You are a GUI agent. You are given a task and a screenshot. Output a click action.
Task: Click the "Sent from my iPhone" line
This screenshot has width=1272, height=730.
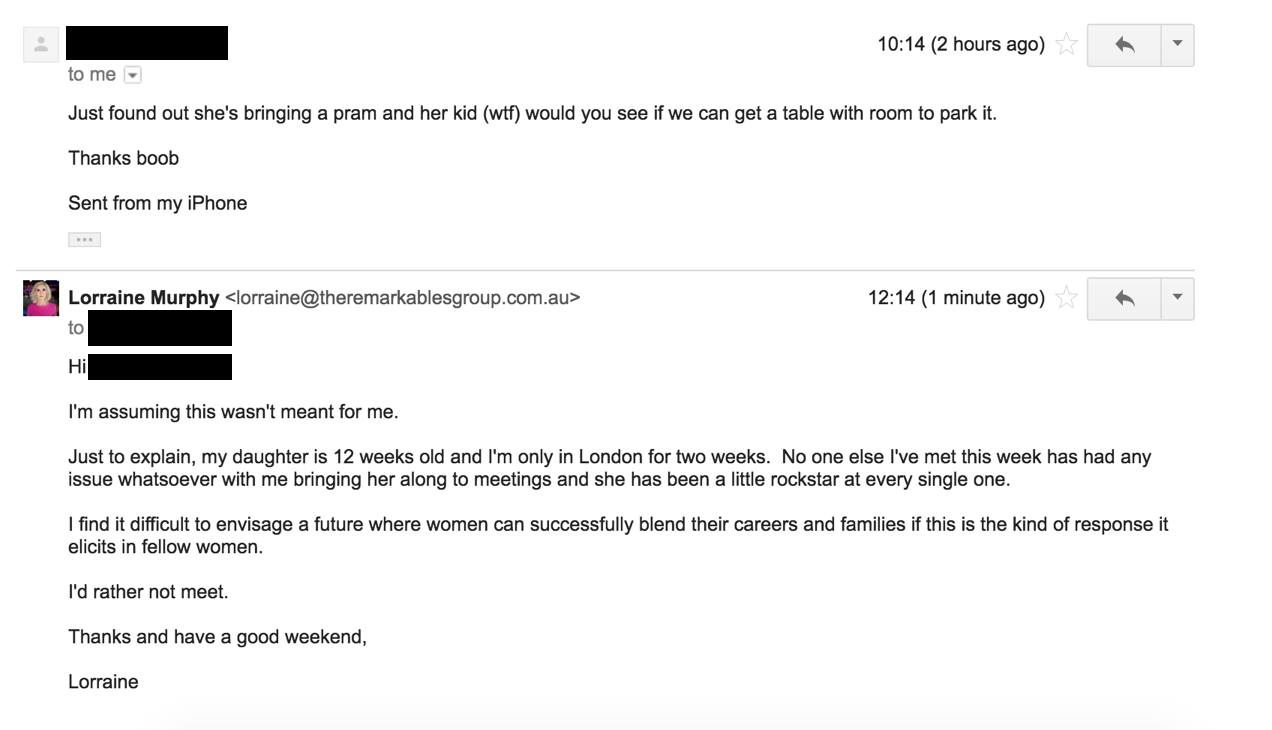click(157, 203)
